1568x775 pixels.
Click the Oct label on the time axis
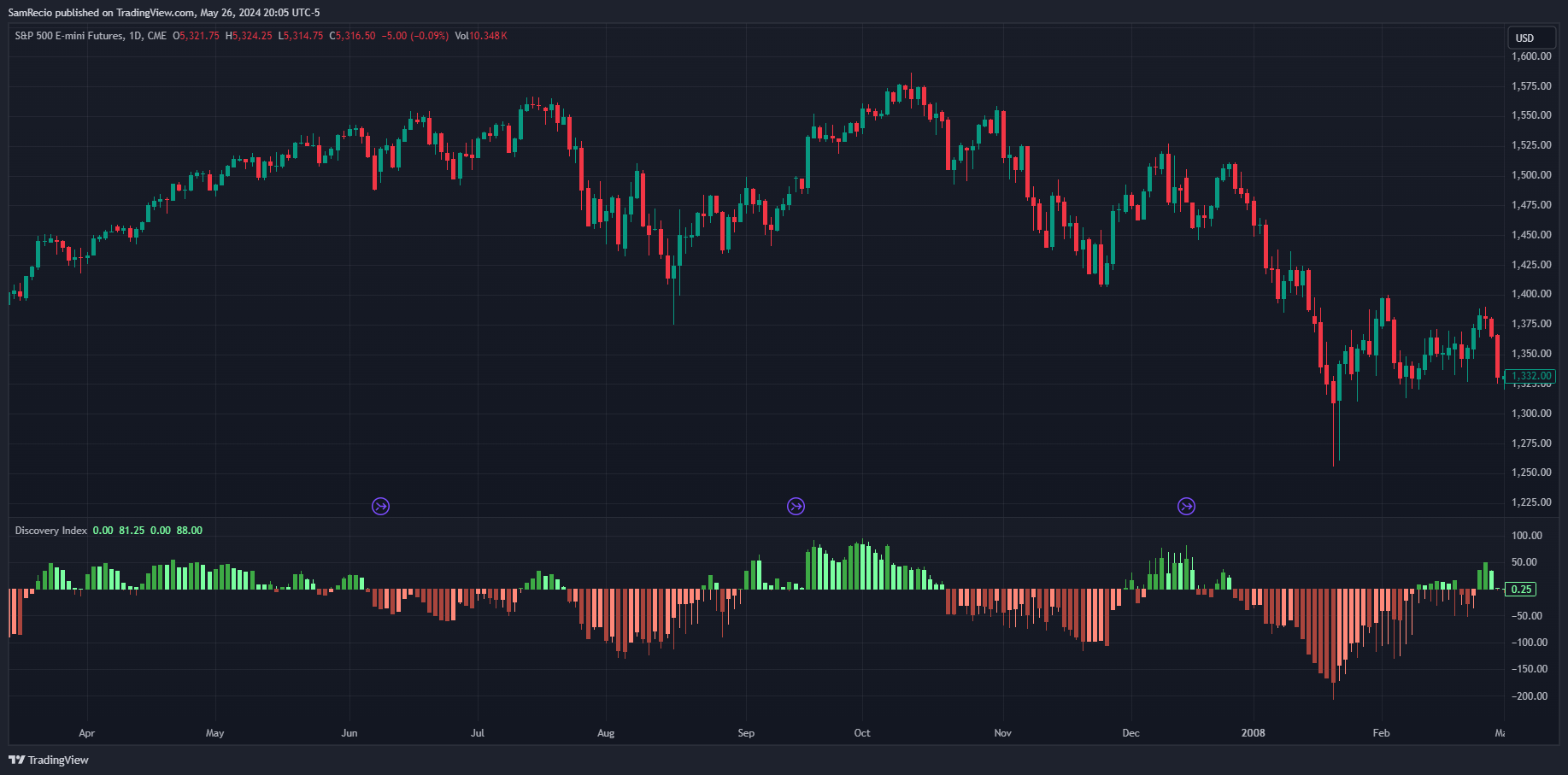(862, 733)
